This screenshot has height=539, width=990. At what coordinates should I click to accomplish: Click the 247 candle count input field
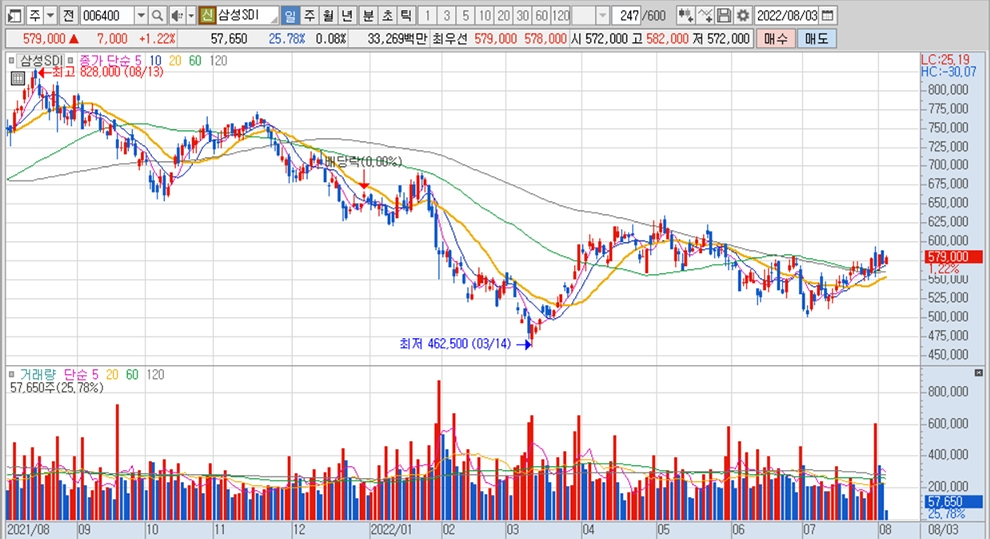coord(629,16)
